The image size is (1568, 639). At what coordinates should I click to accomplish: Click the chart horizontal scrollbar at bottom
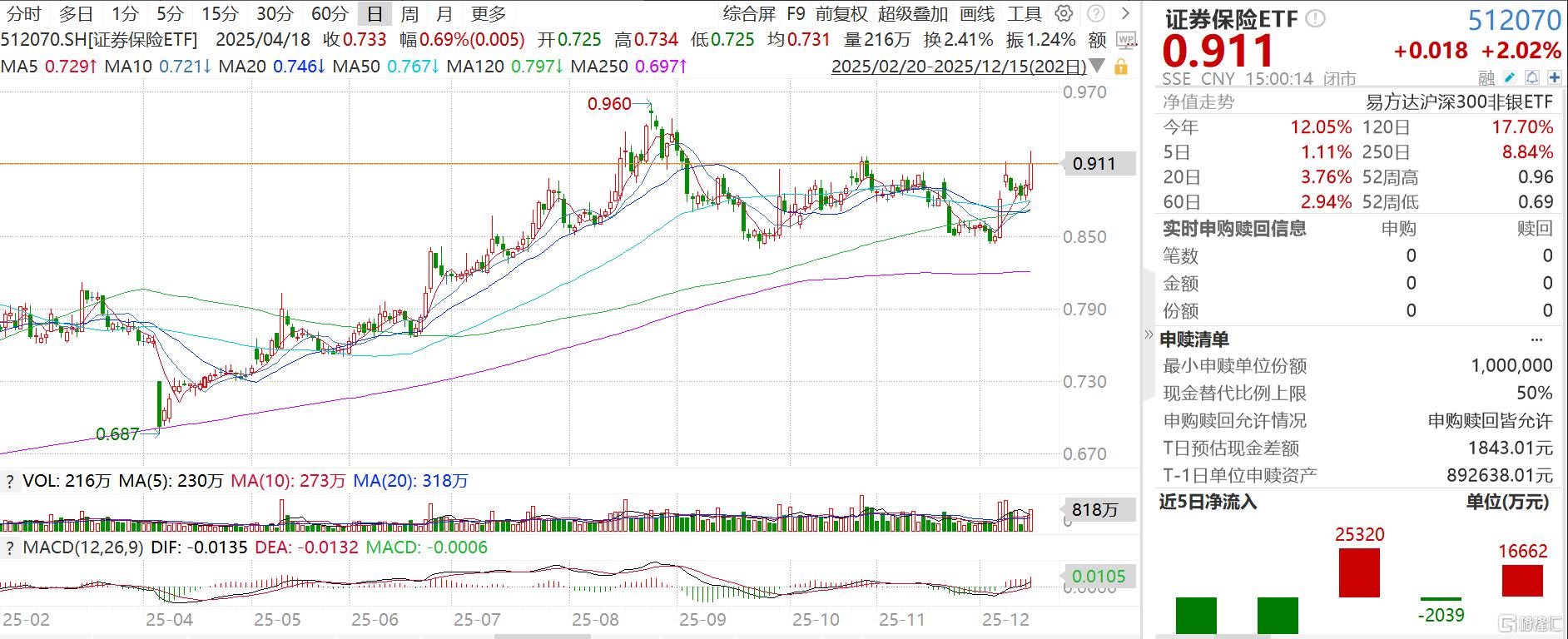(543, 635)
